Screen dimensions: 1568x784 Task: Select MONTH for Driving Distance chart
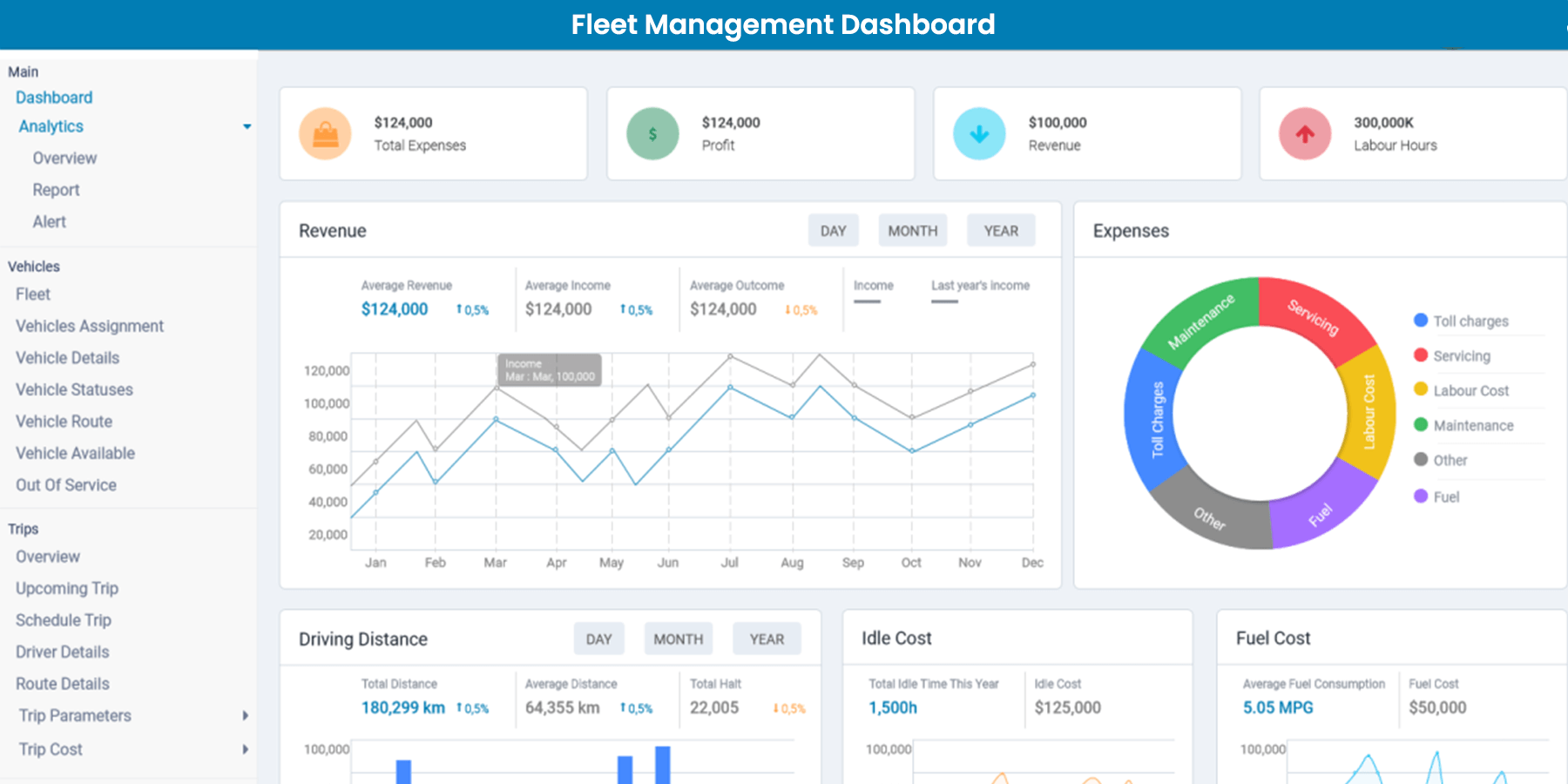[x=679, y=639]
